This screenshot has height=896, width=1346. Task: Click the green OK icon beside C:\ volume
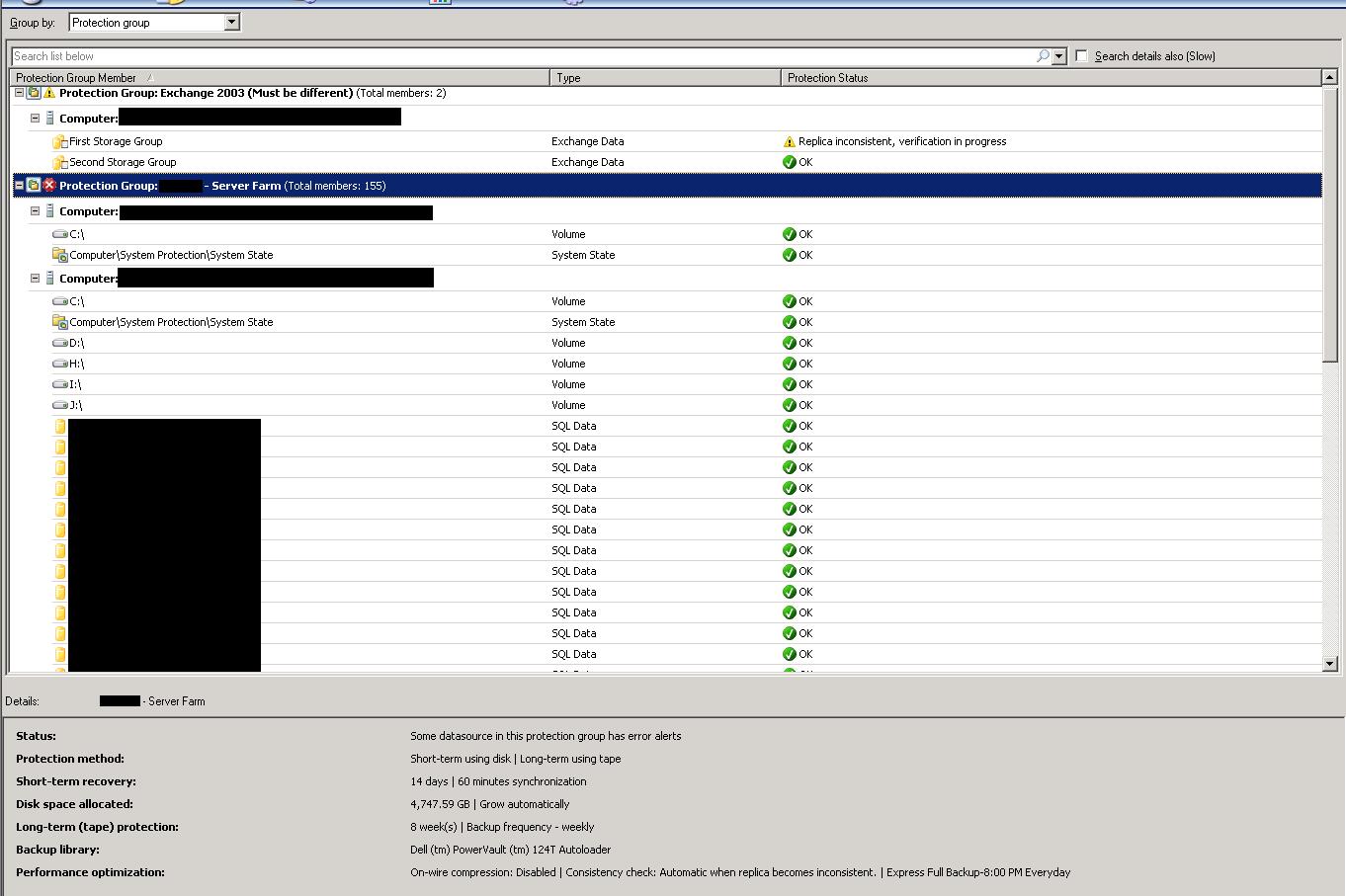click(790, 234)
